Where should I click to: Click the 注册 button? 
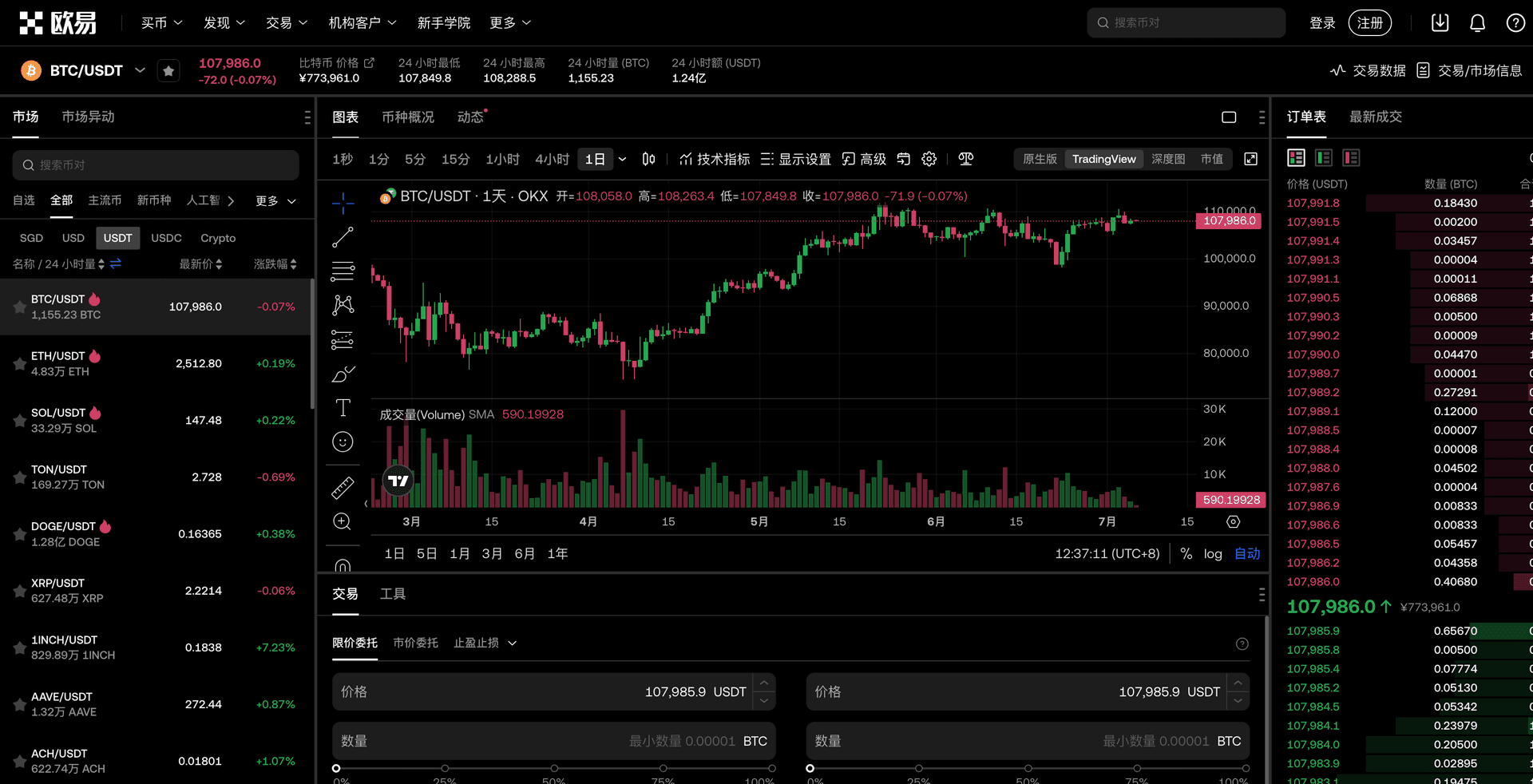(x=1369, y=23)
